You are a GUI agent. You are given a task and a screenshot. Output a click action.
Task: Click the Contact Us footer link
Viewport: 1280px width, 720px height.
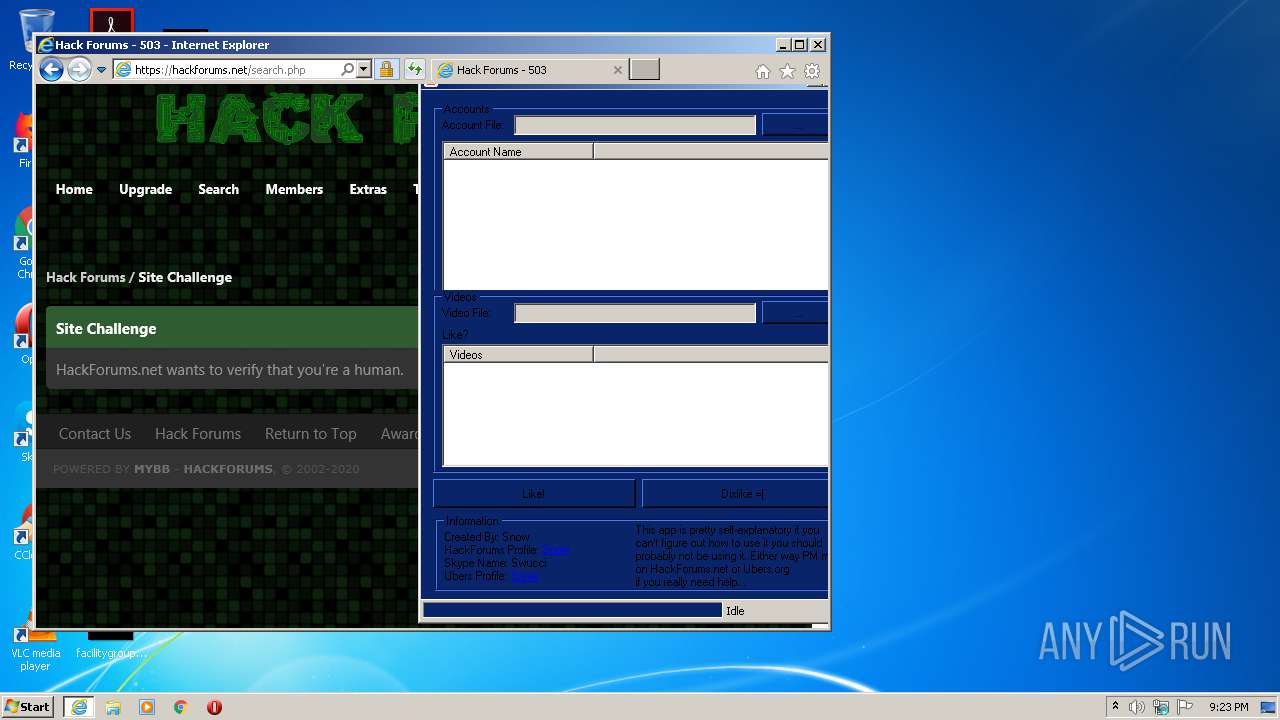click(95, 433)
